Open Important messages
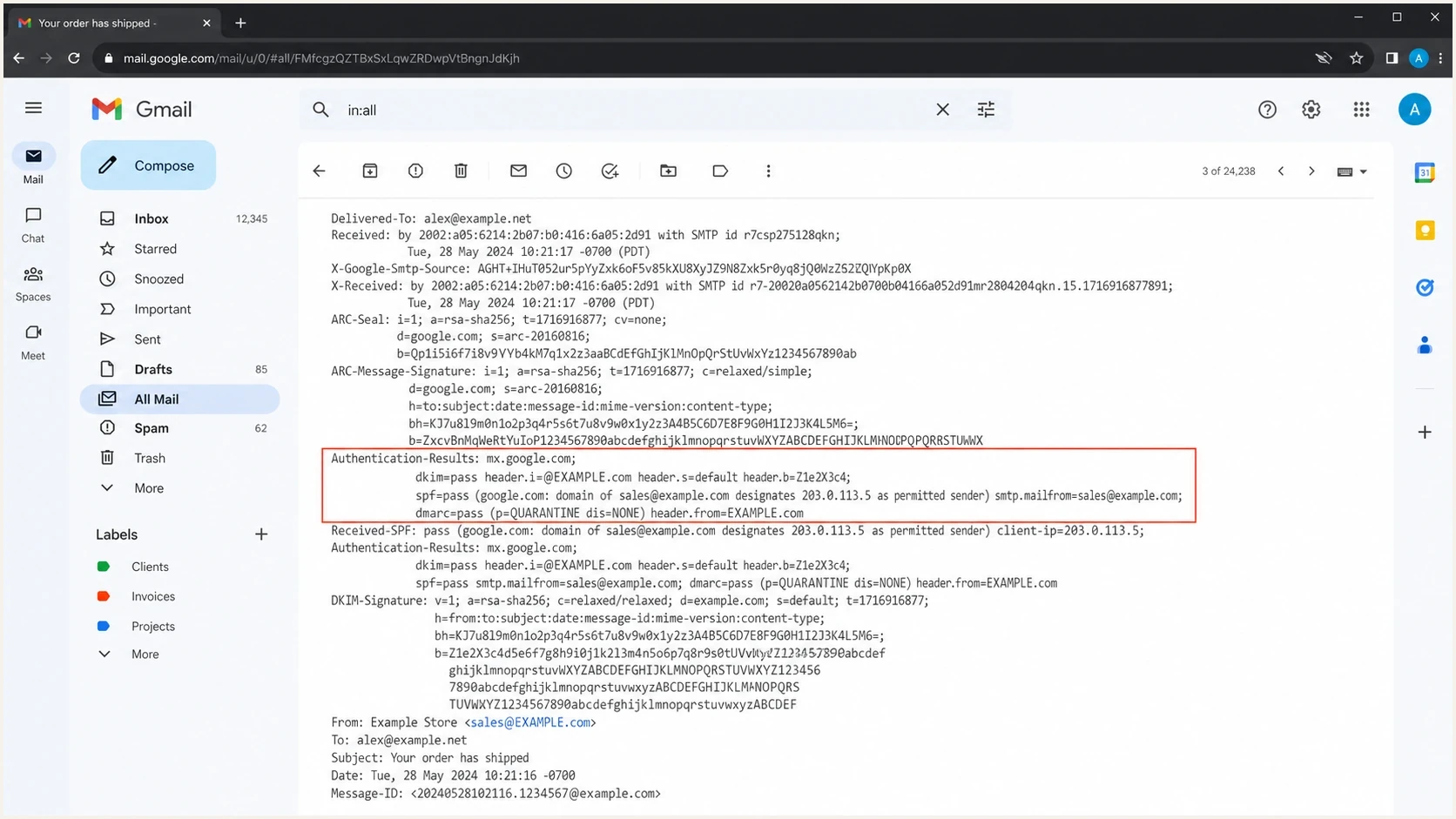 tap(180, 309)
